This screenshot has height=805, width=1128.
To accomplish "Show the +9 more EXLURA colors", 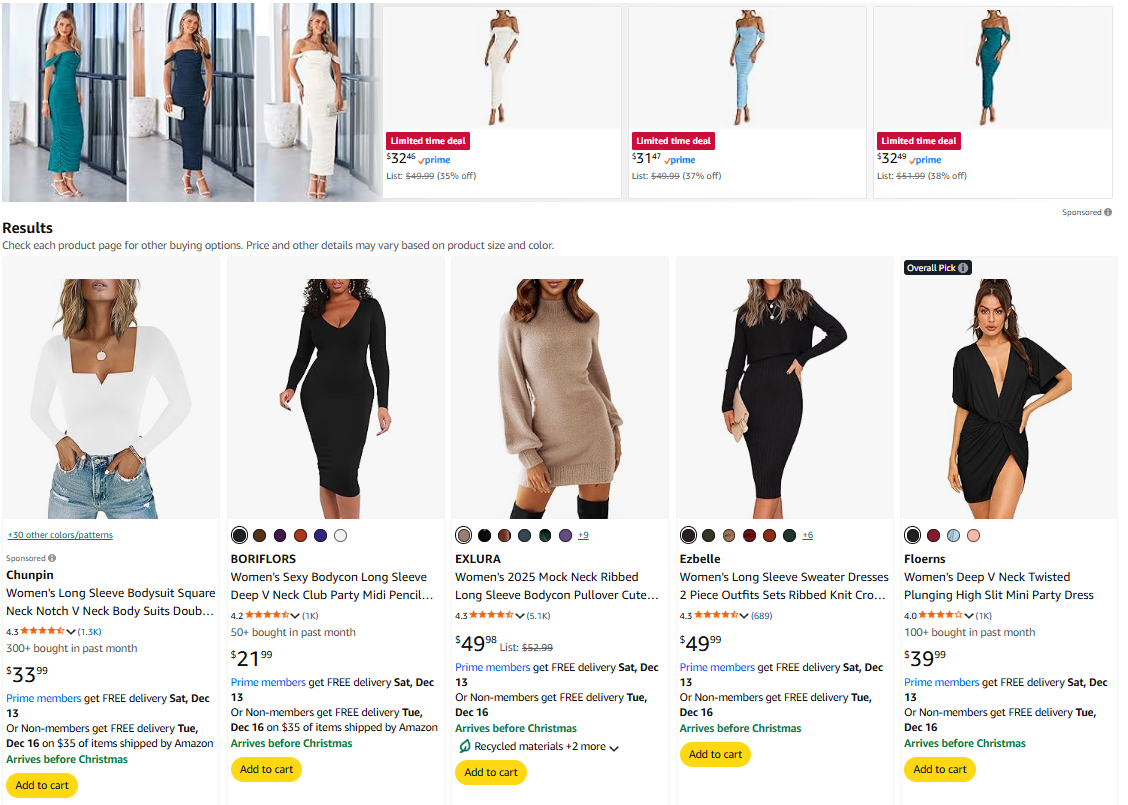I will point(583,535).
